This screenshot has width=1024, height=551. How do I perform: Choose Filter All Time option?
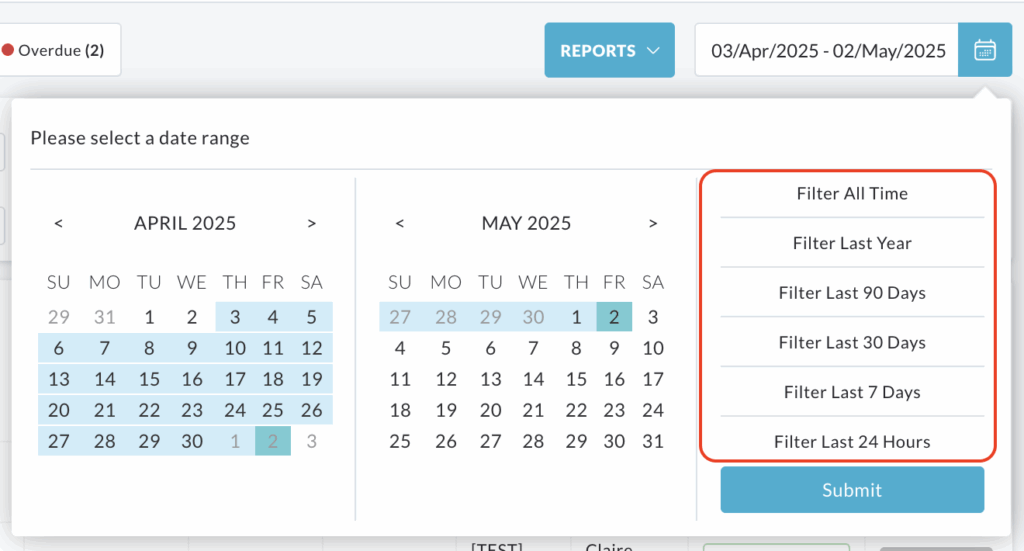(852, 193)
